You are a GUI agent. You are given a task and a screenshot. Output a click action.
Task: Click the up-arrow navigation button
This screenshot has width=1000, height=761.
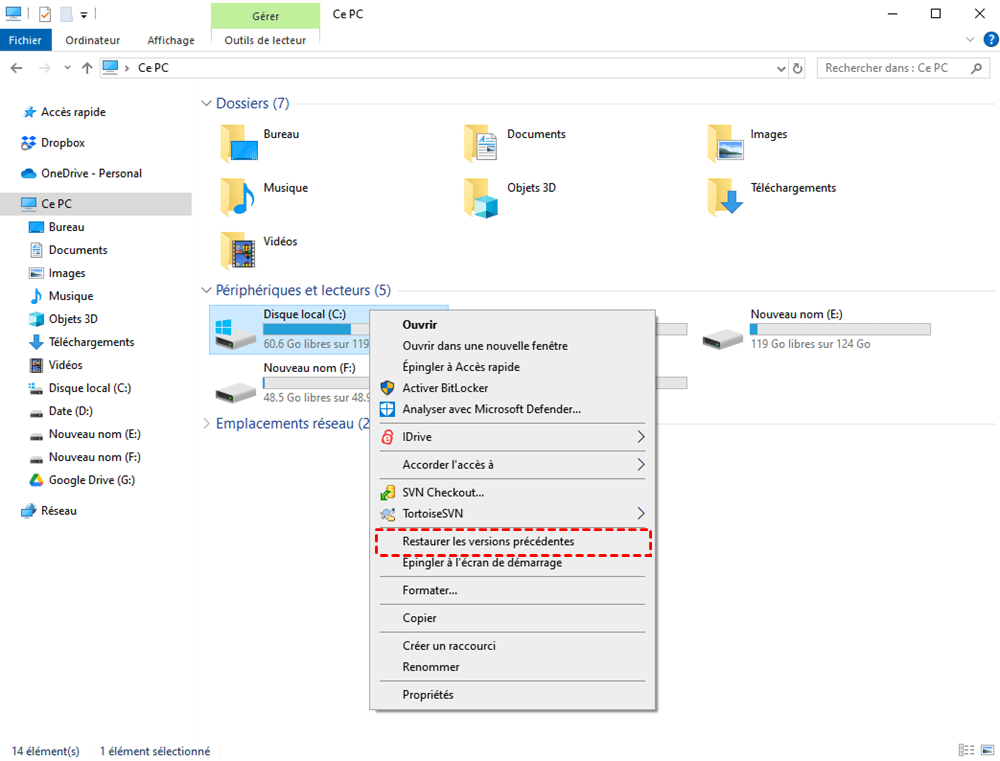pyautogui.click(x=87, y=68)
